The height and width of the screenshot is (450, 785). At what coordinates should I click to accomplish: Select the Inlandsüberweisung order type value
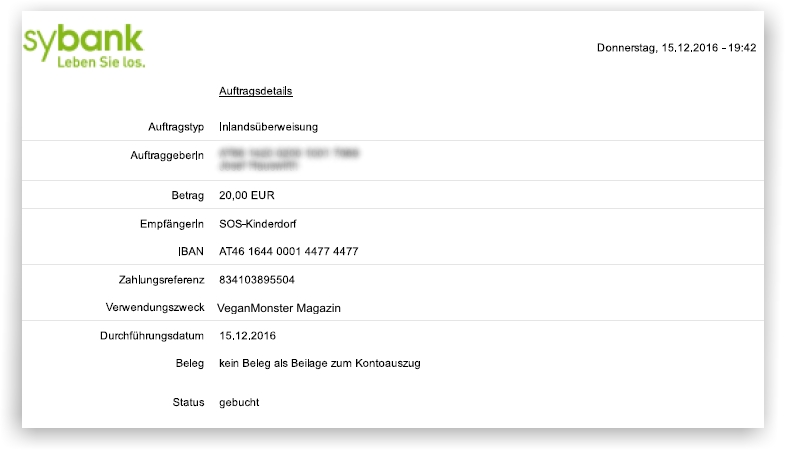268,127
